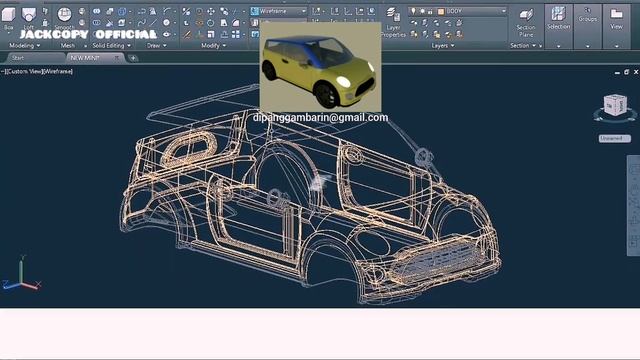Expand the Draw panel
The height and width of the screenshot is (360, 640).
tap(157, 46)
